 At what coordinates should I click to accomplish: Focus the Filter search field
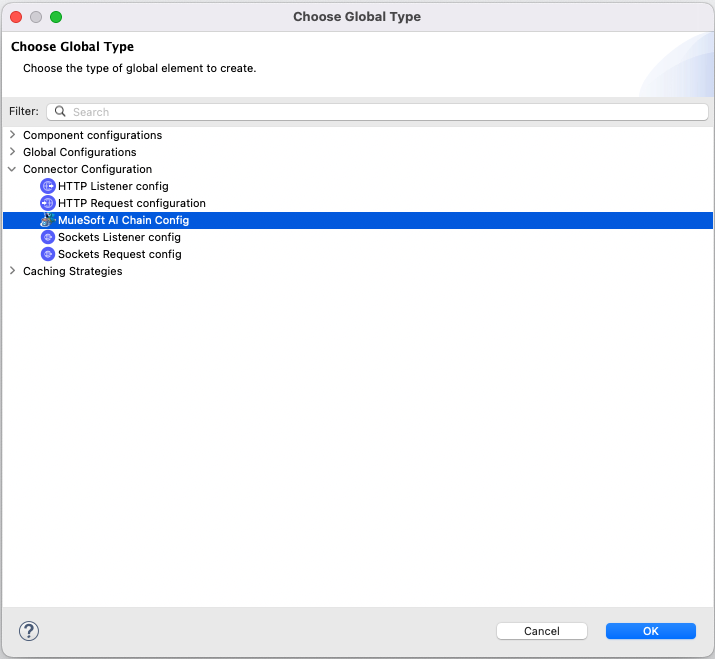coord(380,112)
